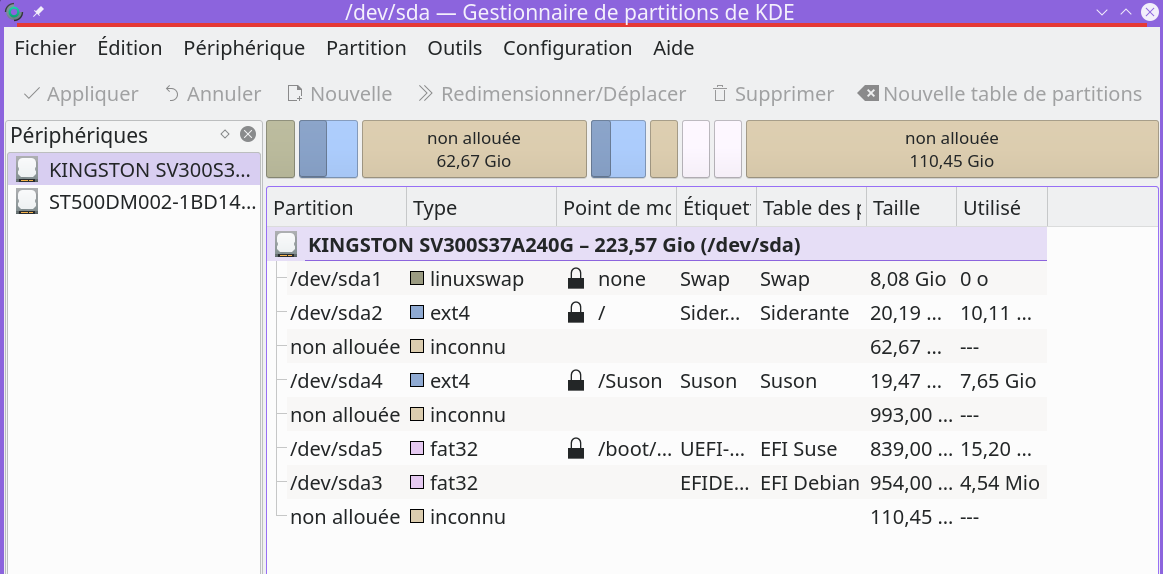Click the Redimensionner/Déplacer toolbar icon
1163x574 pixels.
[425, 94]
